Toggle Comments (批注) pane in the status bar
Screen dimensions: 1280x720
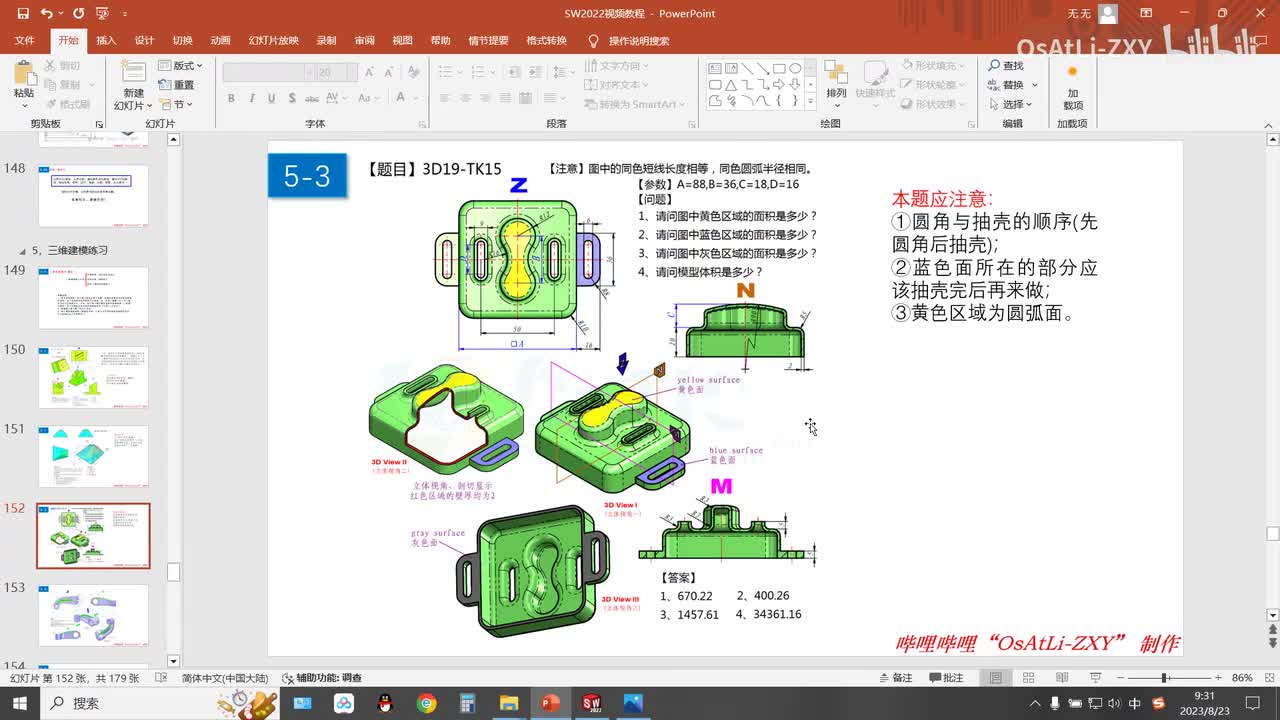(945, 678)
